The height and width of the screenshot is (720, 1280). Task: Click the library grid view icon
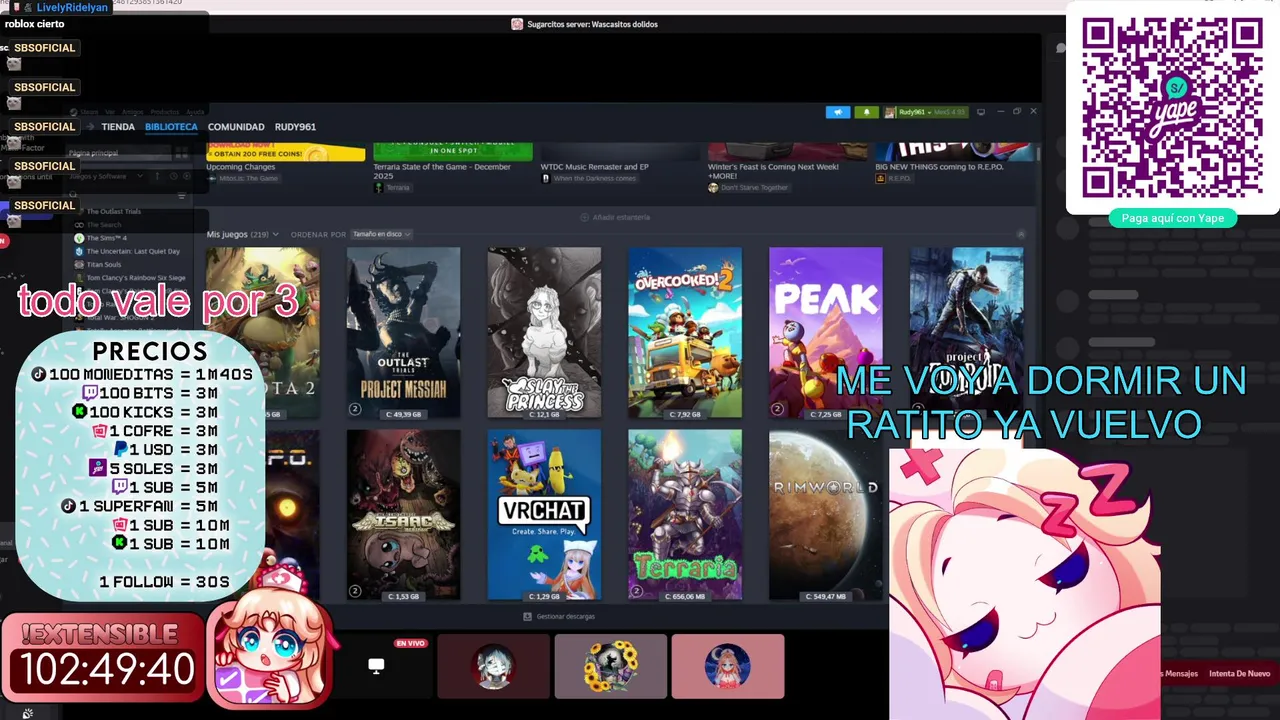coord(180,153)
